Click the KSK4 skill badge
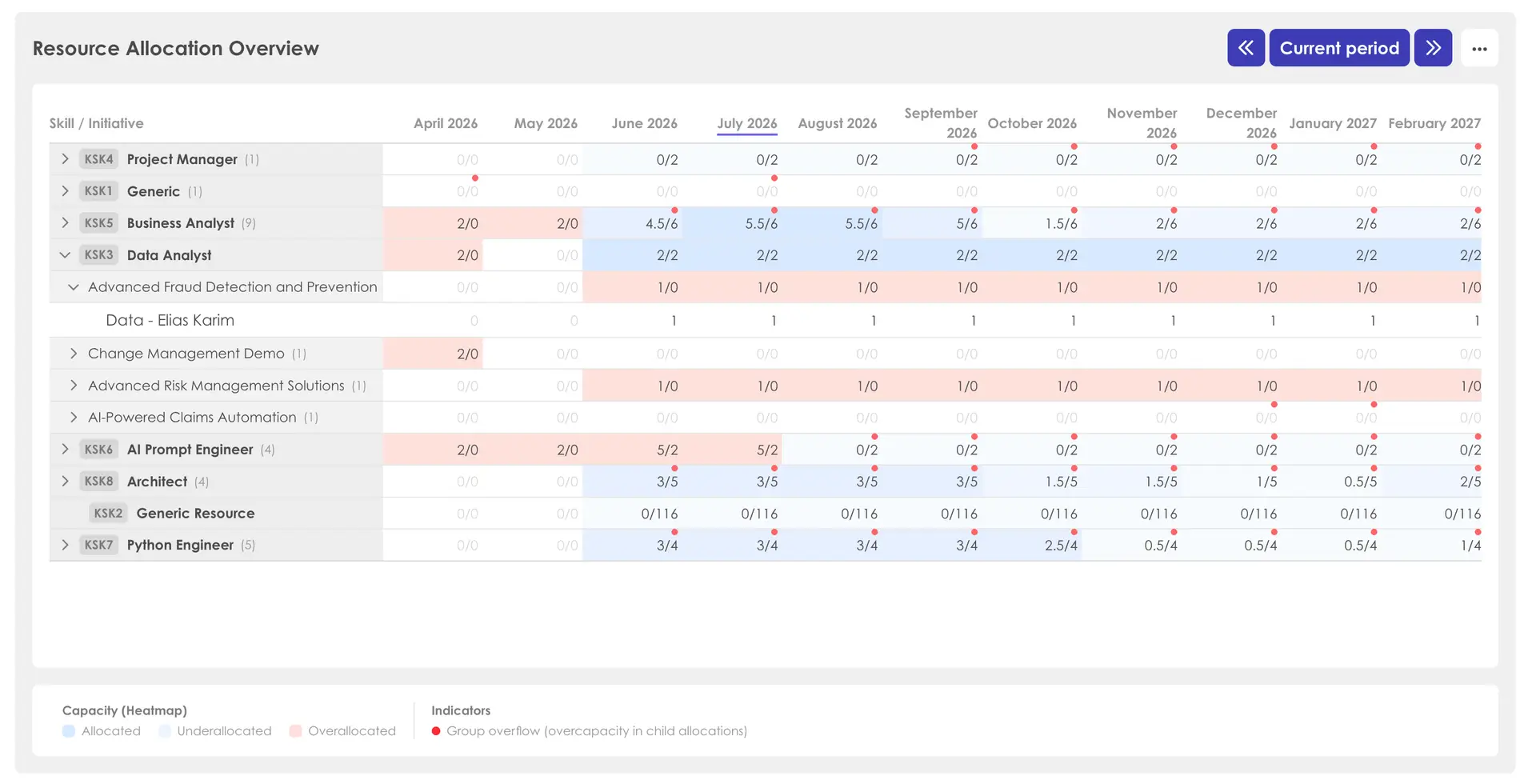 99,159
